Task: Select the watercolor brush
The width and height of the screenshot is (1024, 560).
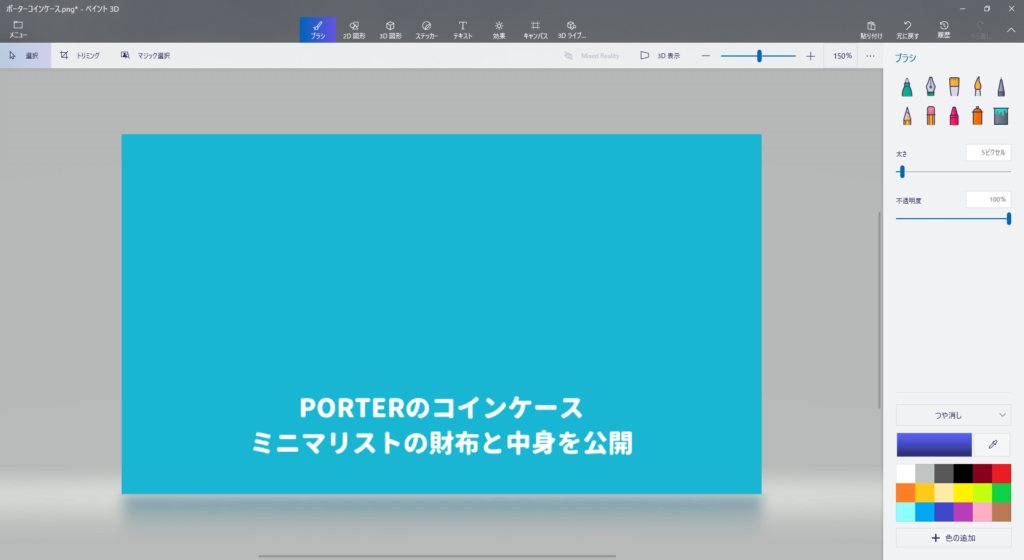Action: 978,87
